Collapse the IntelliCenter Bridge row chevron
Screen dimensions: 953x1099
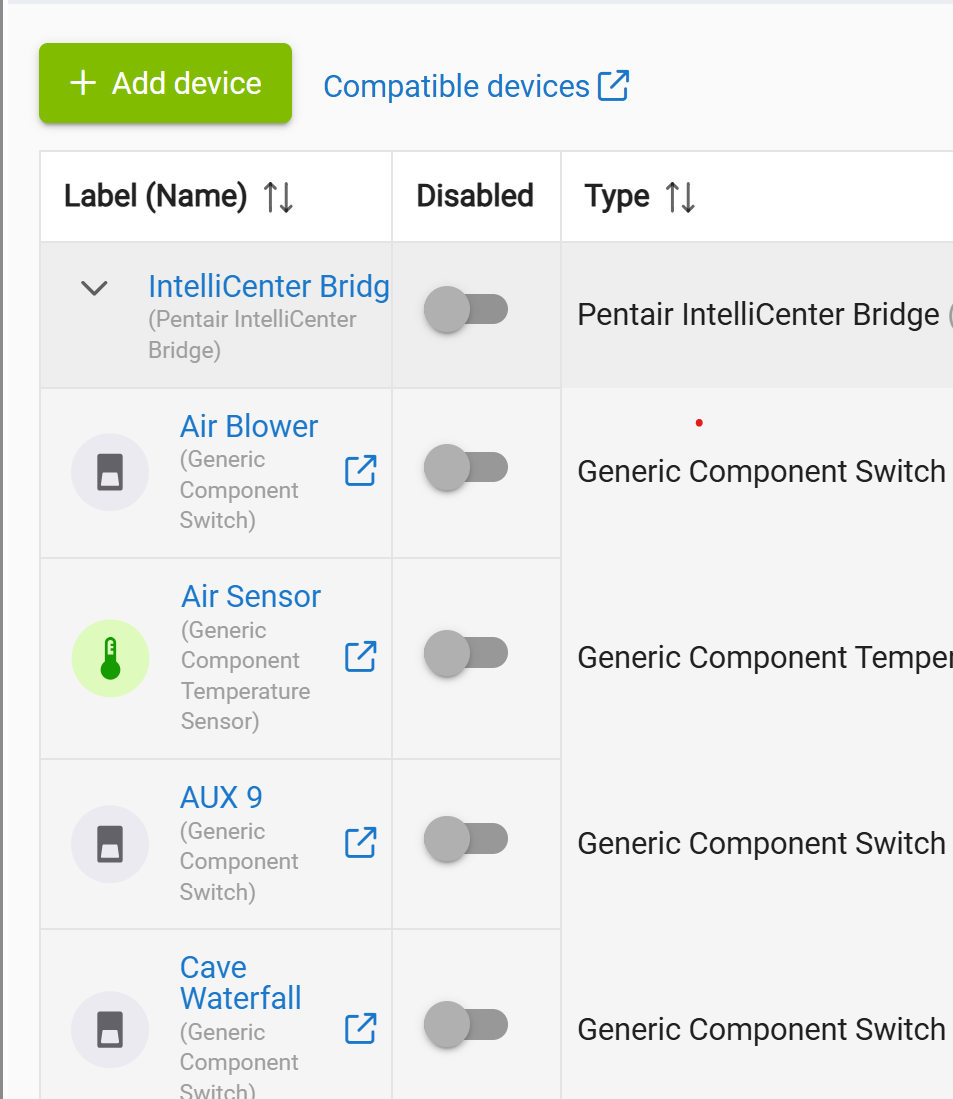pyautogui.click(x=94, y=289)
